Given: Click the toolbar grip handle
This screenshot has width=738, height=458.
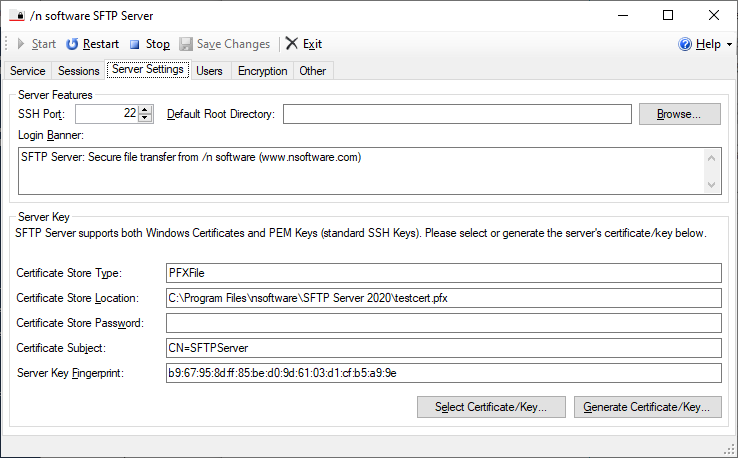Looking at the screenshot, I should [6, 44].
